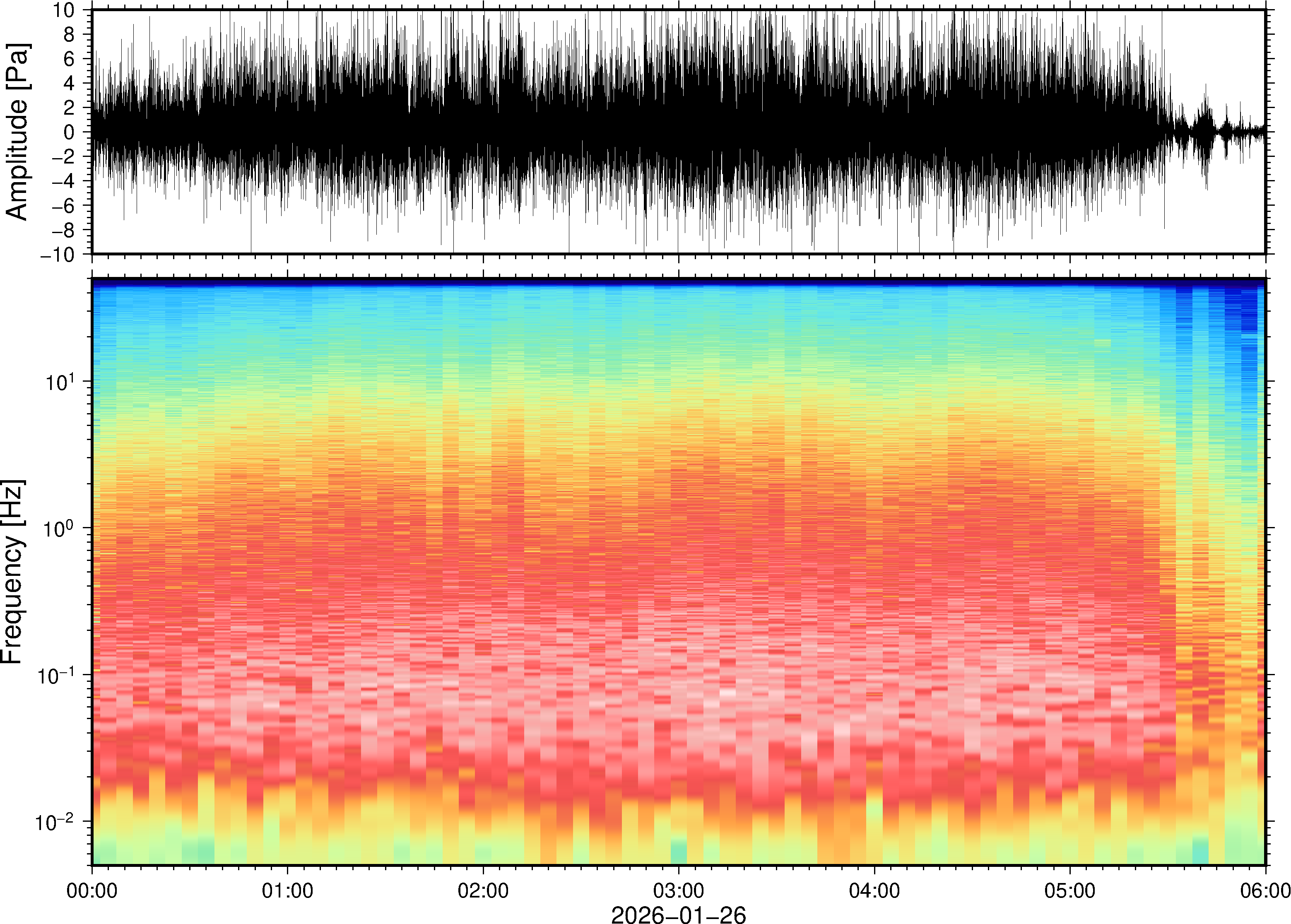The height and width of the screenshot is (924, 1291).
Task: Click the dark blue band atop spectrogram
Action: (678, 282)
